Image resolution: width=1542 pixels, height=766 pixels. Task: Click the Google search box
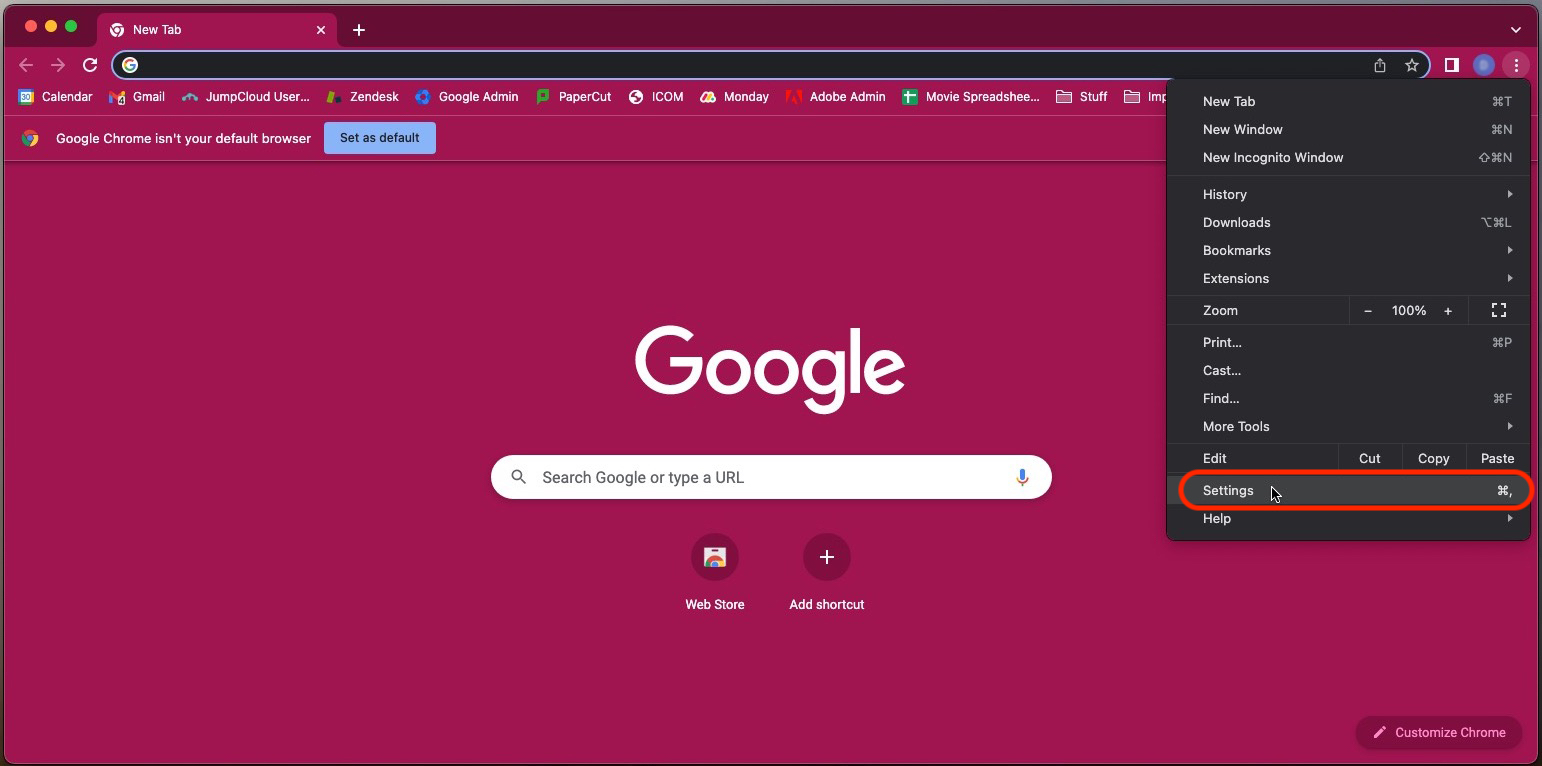point(771,477)
